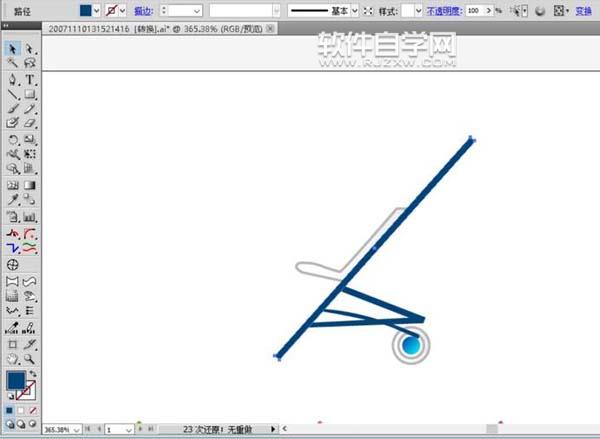
Task: Open the Recolor Artwork wheel icon
Action: (540, 11)
